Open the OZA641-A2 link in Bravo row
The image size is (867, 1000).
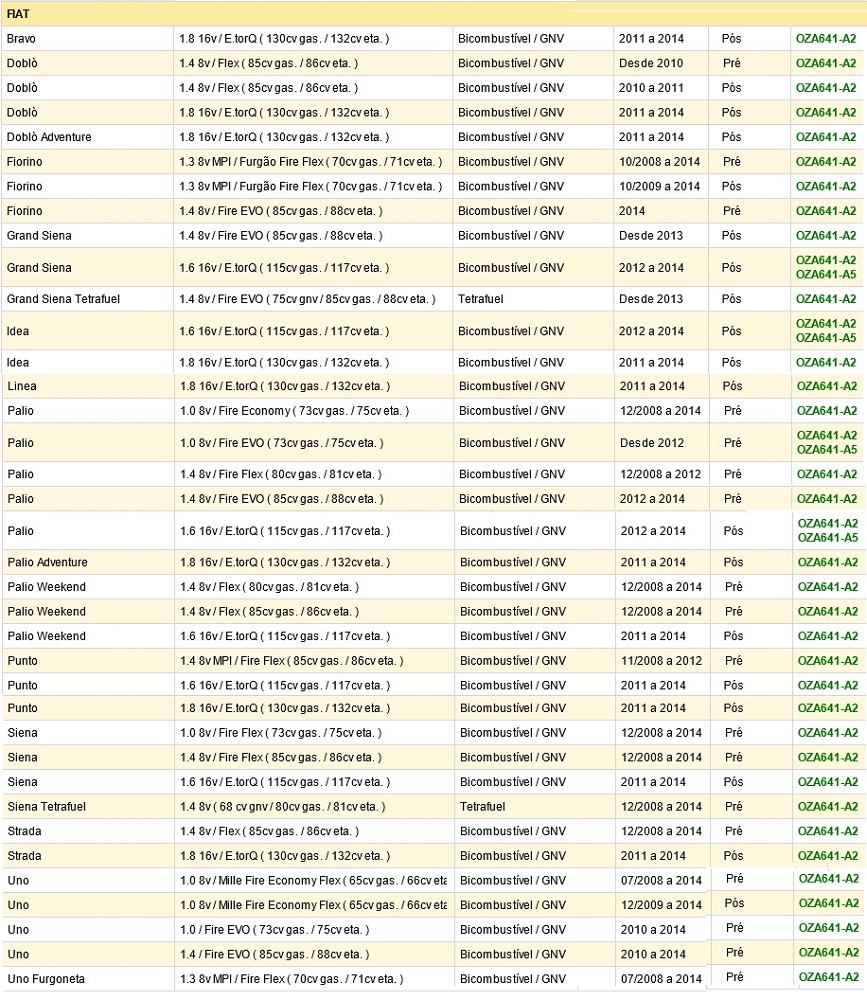[x=826, y=38]
